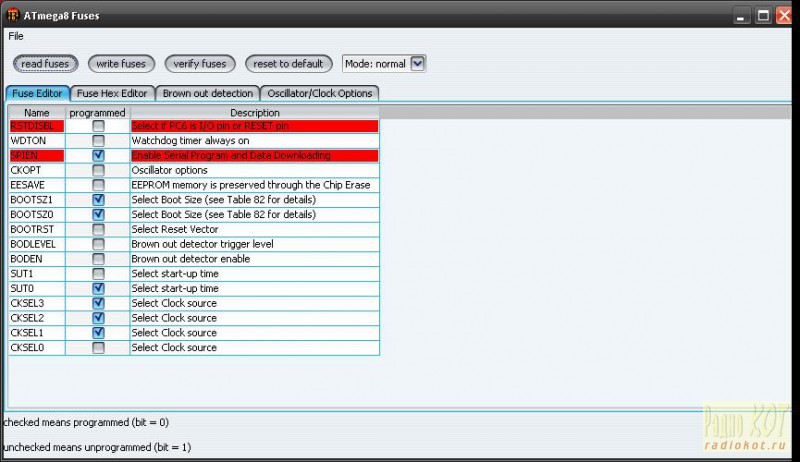
Task: Enable the BODEN checkbox
Action: click(x=98, y=259)
